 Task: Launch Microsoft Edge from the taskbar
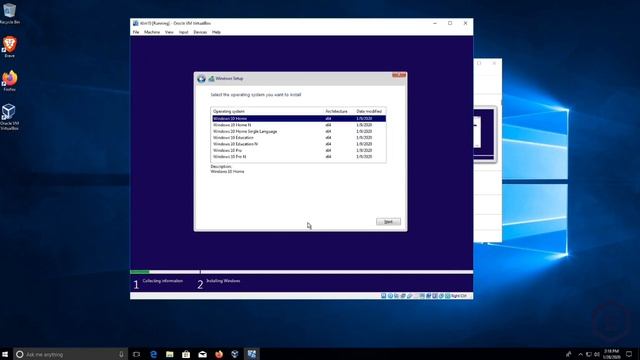(x=153, y=354)
